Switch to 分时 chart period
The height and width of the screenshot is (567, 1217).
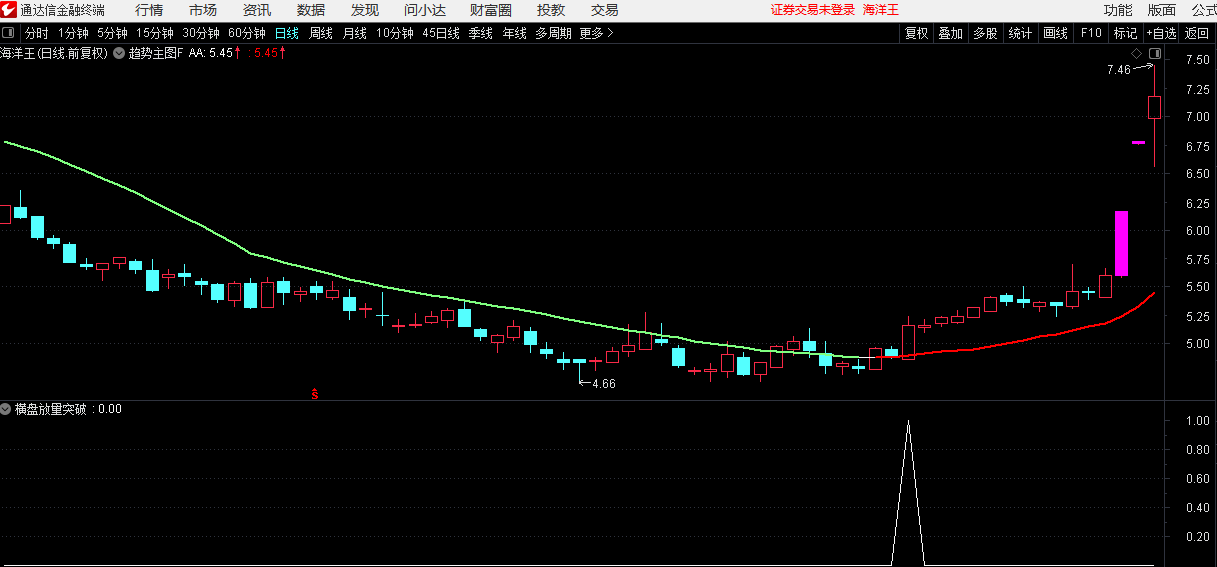[36, 33]
